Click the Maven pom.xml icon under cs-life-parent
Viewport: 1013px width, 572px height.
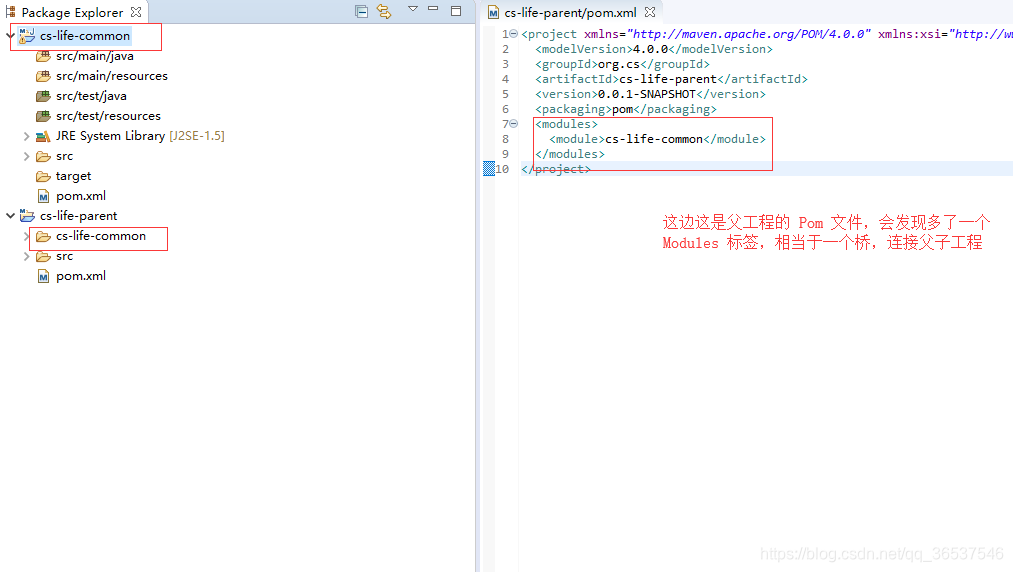click(43, 277)
